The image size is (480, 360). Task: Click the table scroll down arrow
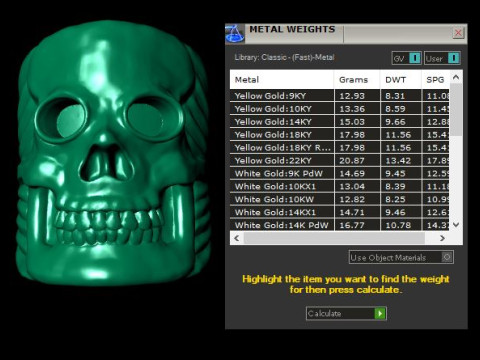coord(456,225)
